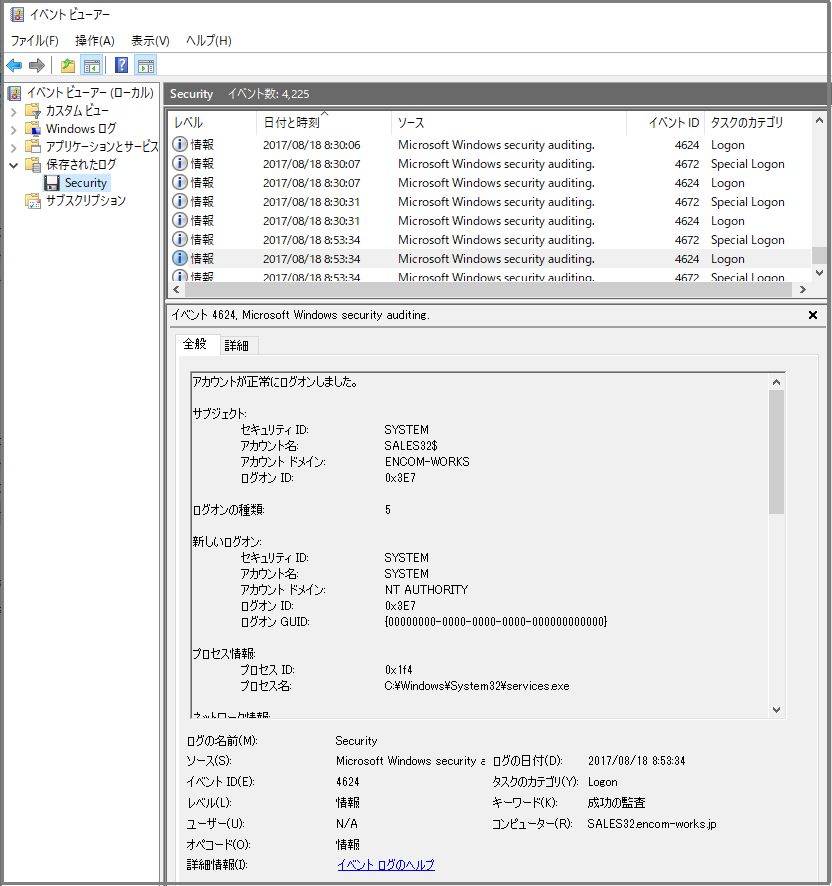Image resolution: width=832 pixels, height=886 pixels.
Task: Collapse the 保存されたログ tree node
Action: click(14, 165)
